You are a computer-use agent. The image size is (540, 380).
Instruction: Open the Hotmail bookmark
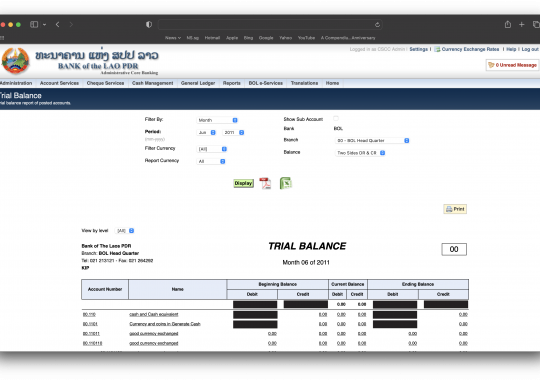212,38
